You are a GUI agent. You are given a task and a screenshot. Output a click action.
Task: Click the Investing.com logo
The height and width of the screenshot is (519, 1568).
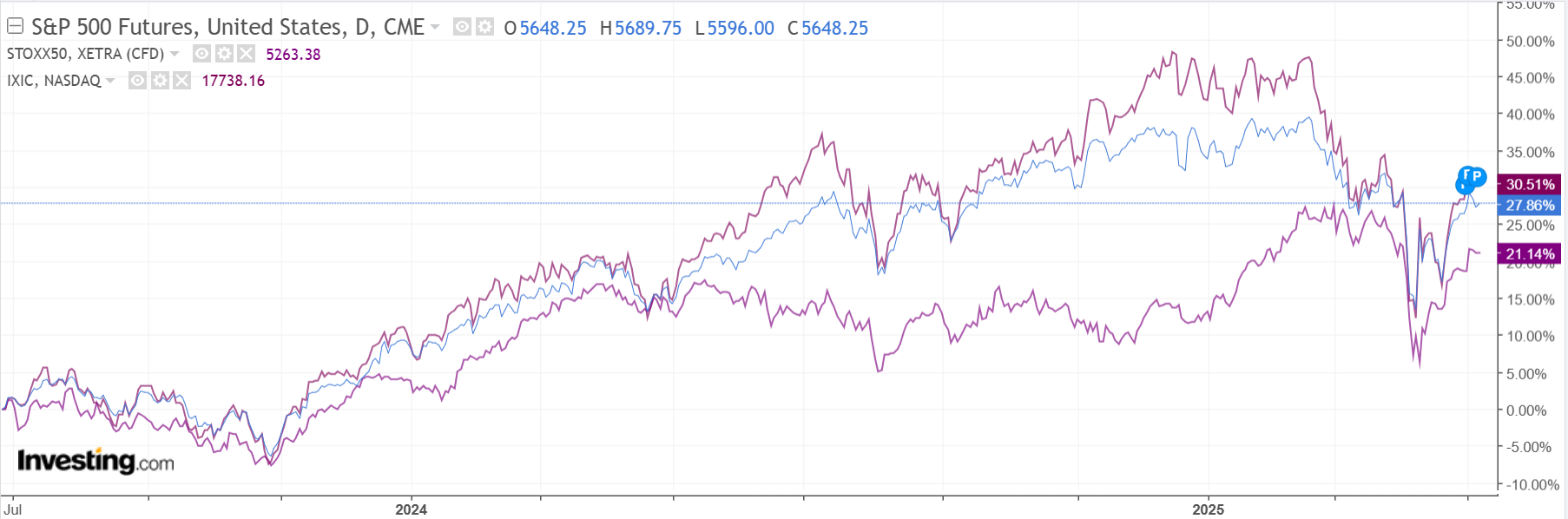[x=96, y=461]
